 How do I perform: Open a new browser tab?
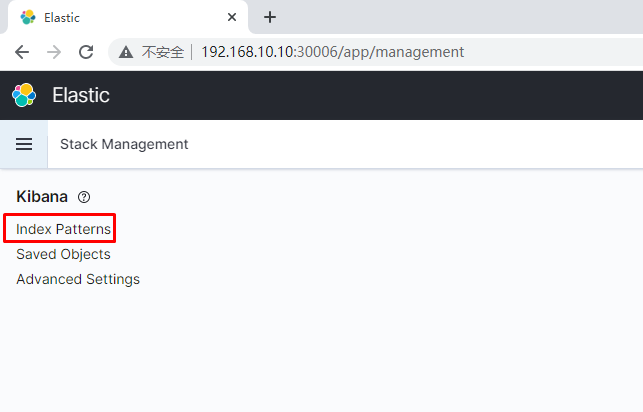(270, 17)
